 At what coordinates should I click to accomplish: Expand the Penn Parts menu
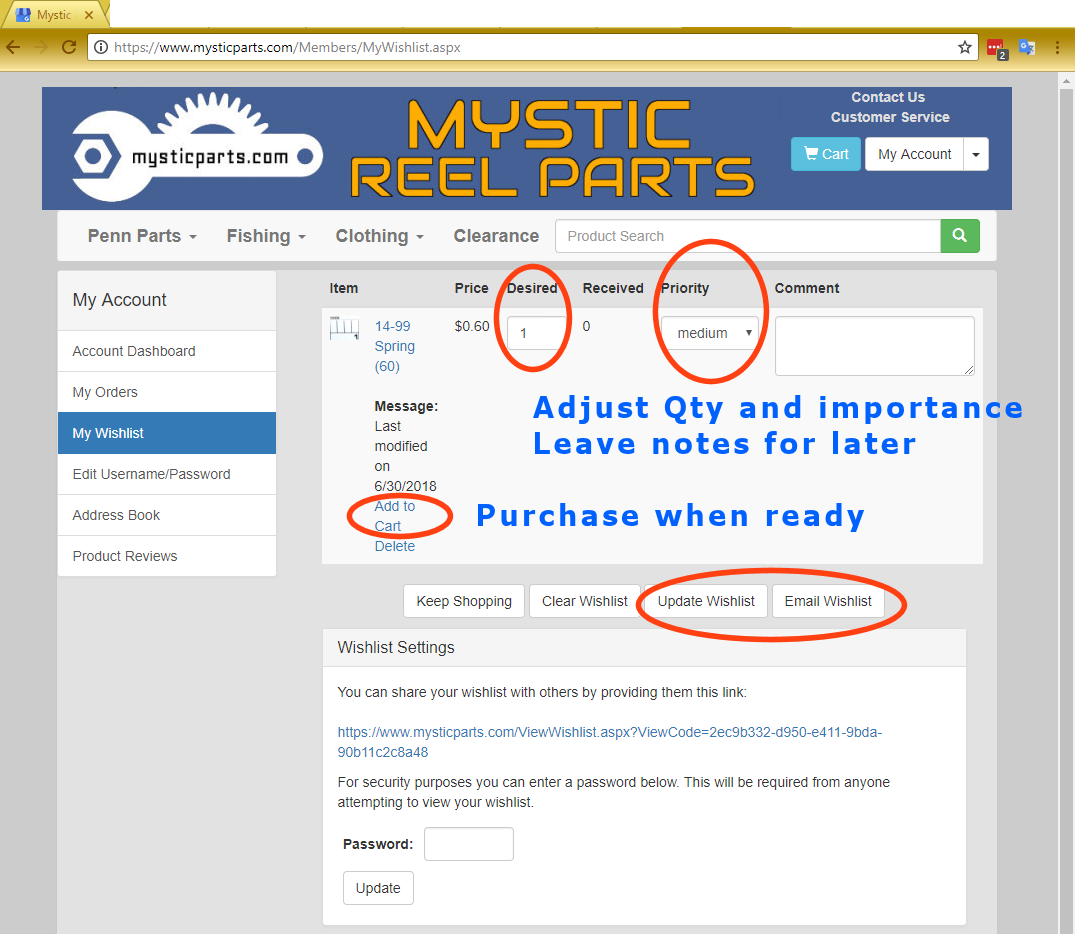click(x=142, y=236)
